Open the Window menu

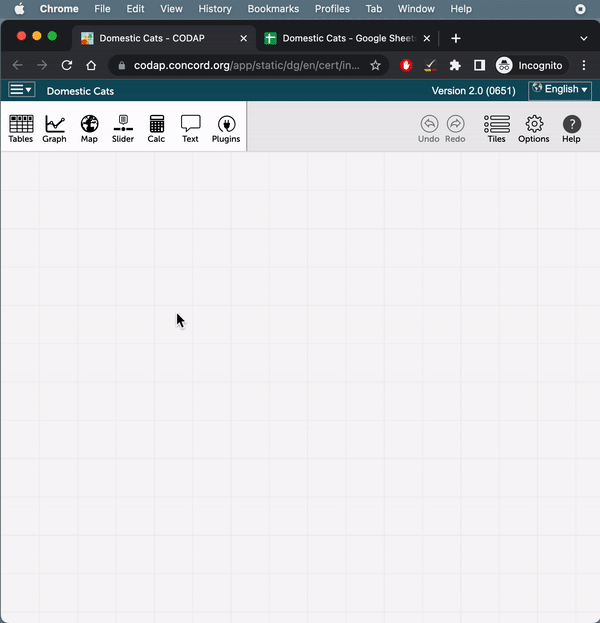(416, 9)
